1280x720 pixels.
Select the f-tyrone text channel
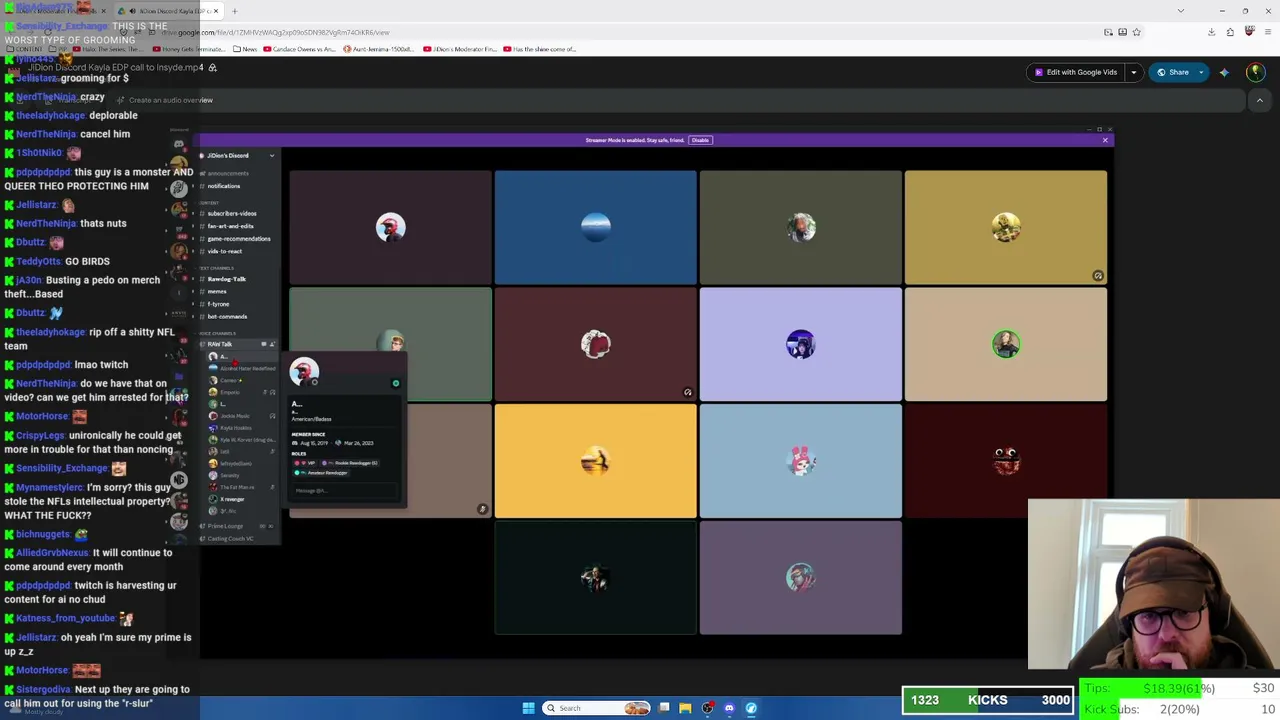tap(218, 304)
